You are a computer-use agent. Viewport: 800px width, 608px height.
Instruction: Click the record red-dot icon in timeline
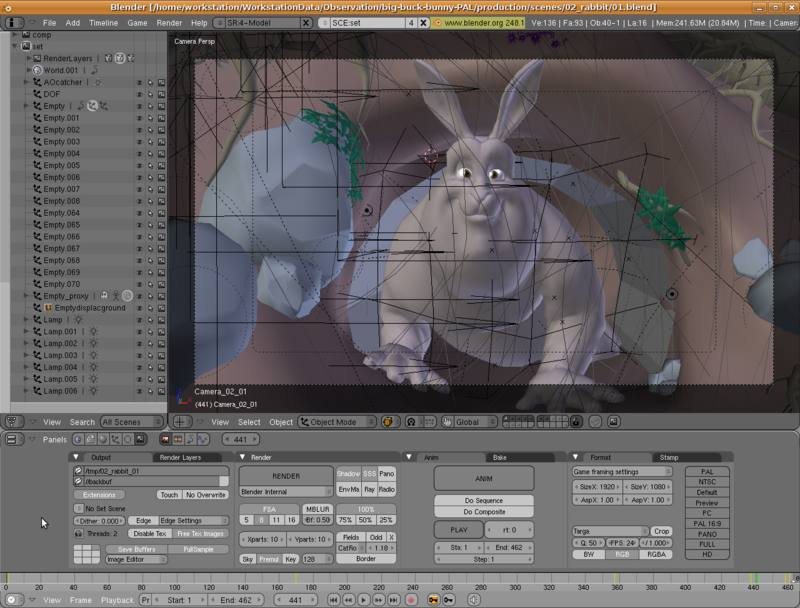pyautogui.click(x=411, y=600)
